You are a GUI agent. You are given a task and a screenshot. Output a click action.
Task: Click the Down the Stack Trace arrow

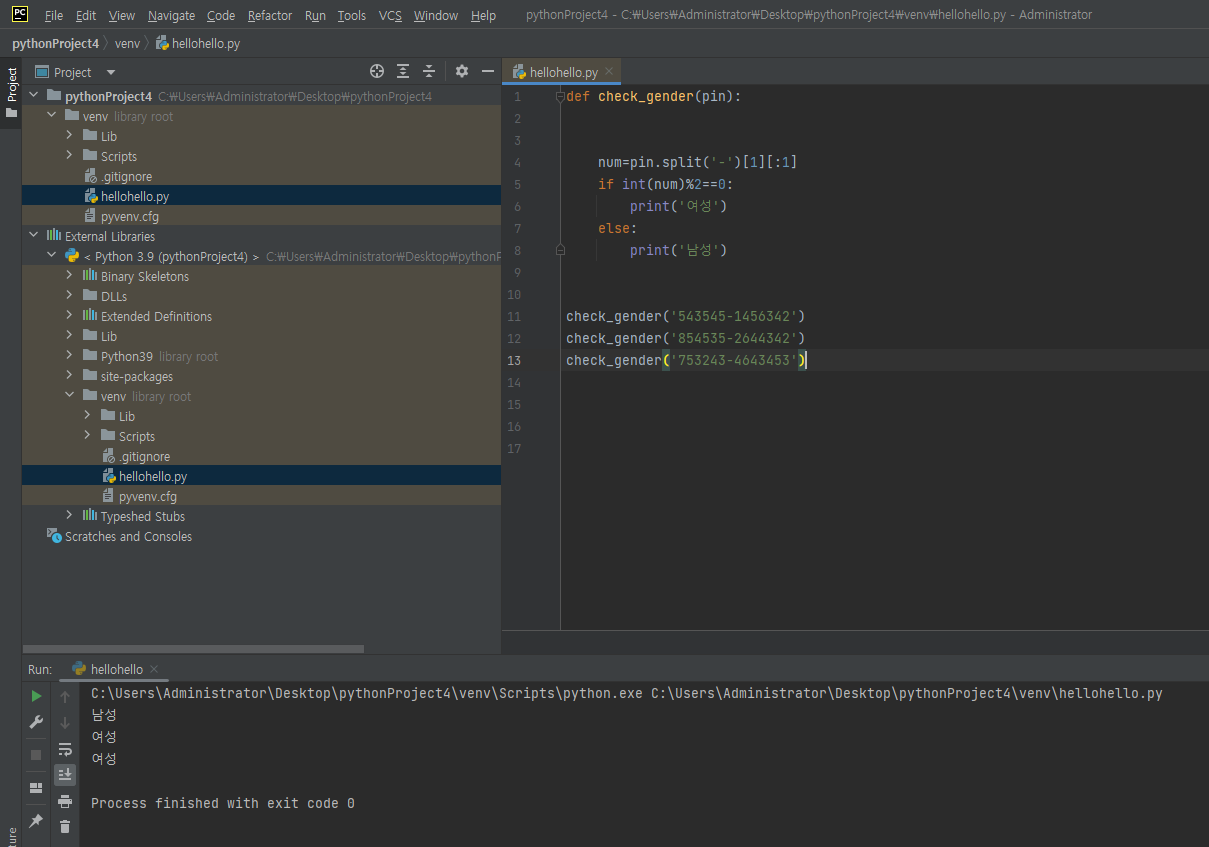[65, 722]
